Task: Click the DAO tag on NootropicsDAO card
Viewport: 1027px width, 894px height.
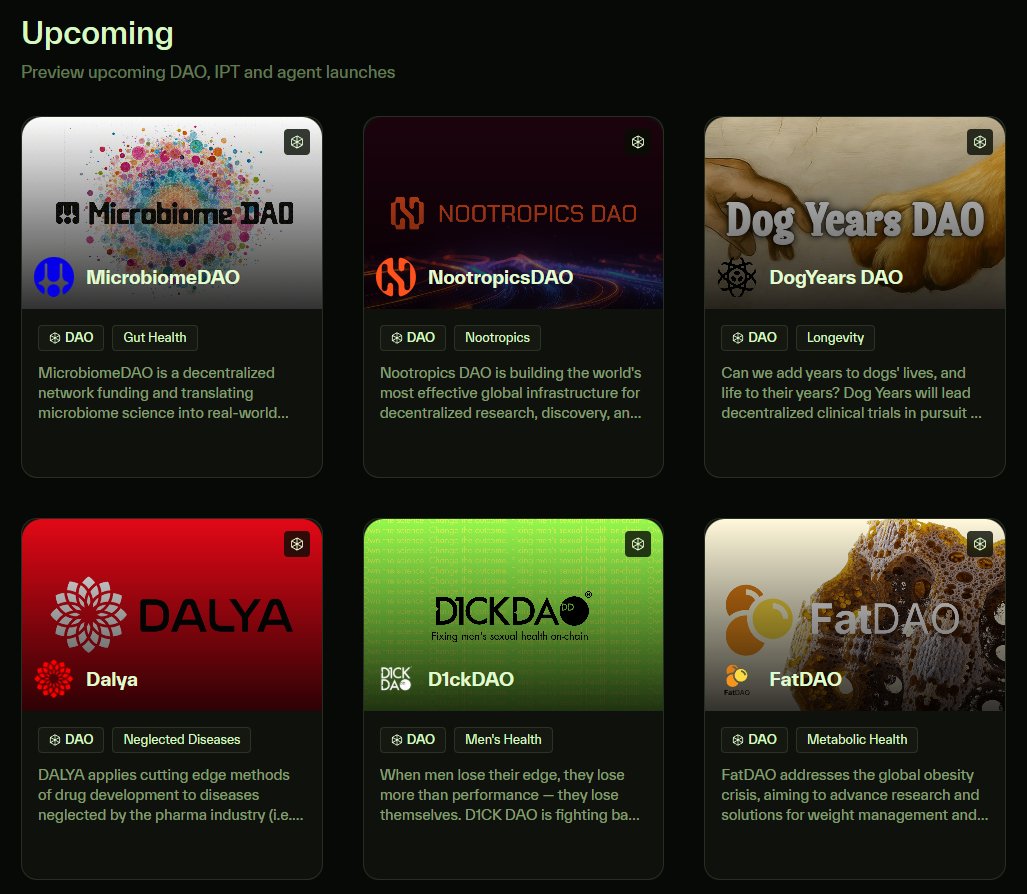Action: point(413,337)
